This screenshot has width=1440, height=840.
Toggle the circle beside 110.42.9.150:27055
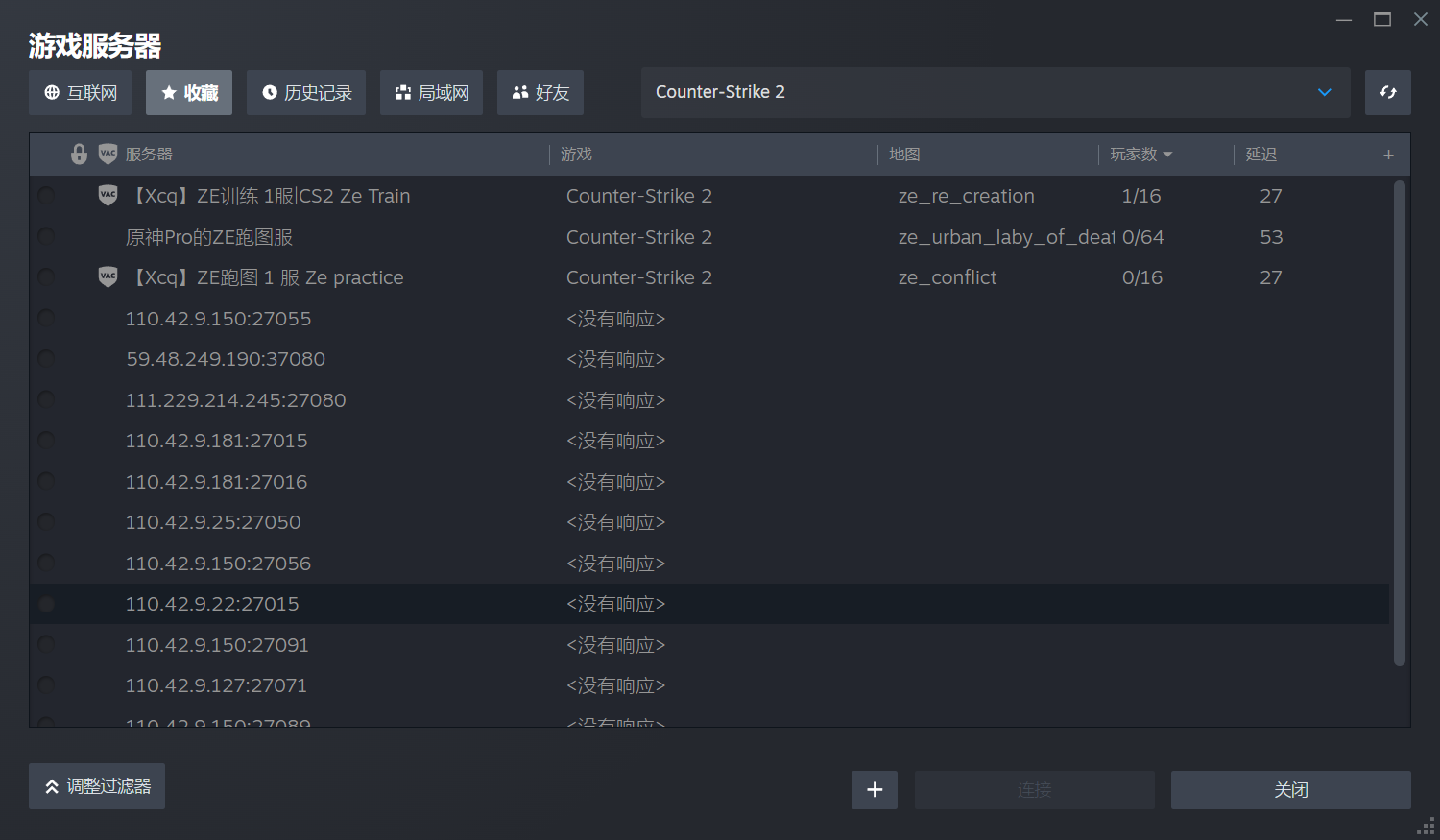[x=46, y=319]
